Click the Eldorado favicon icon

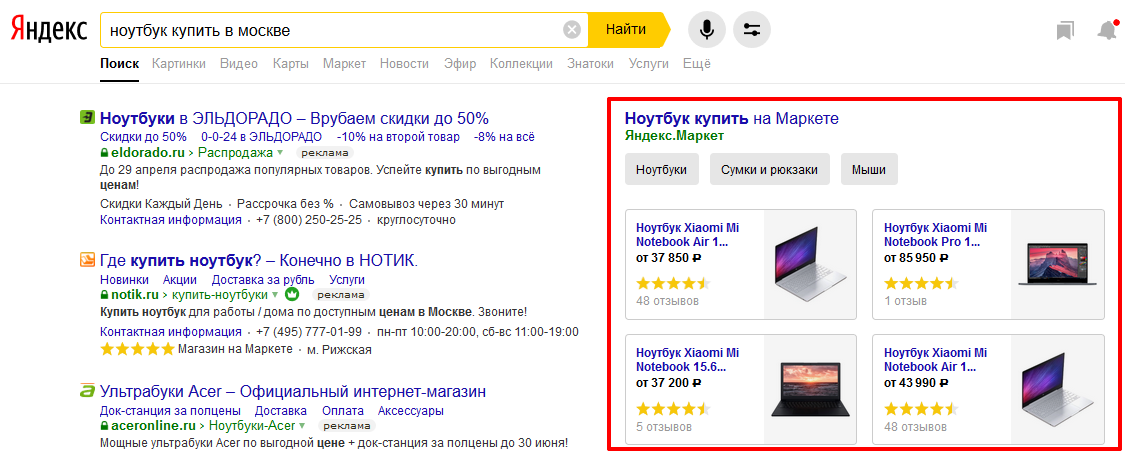click(86, 117)
